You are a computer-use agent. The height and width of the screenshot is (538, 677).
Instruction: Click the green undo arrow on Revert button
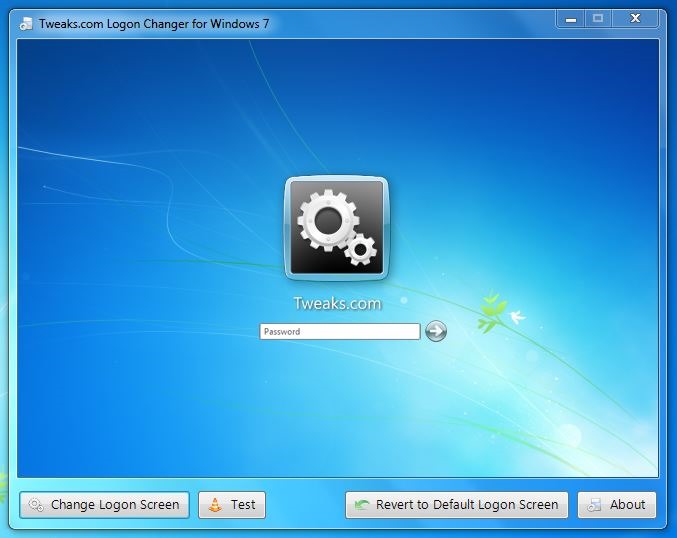(361, 505)
